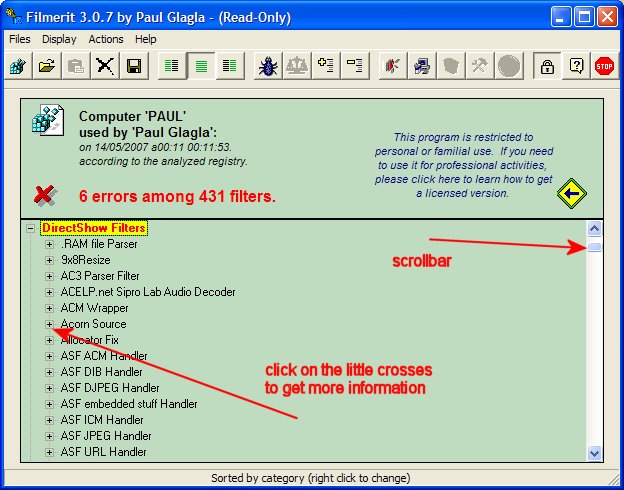Click the yellow diamond back arrow icon
This screenshot has width=624, height=490.
(571, 193)
